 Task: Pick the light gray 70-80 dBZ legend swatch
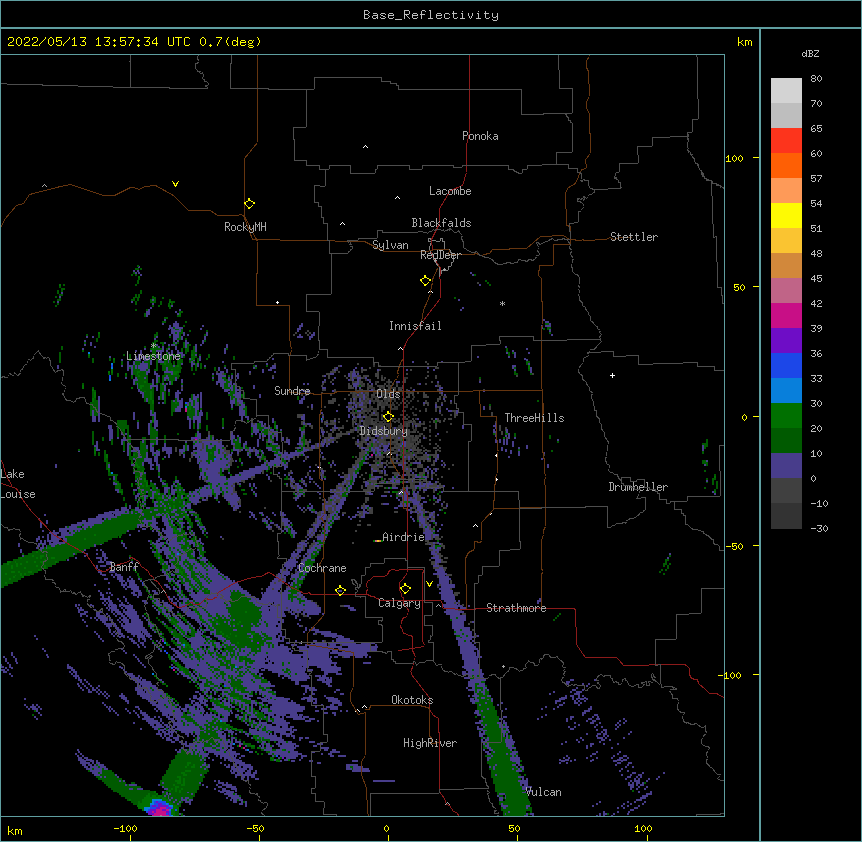[x=786, y=91]
